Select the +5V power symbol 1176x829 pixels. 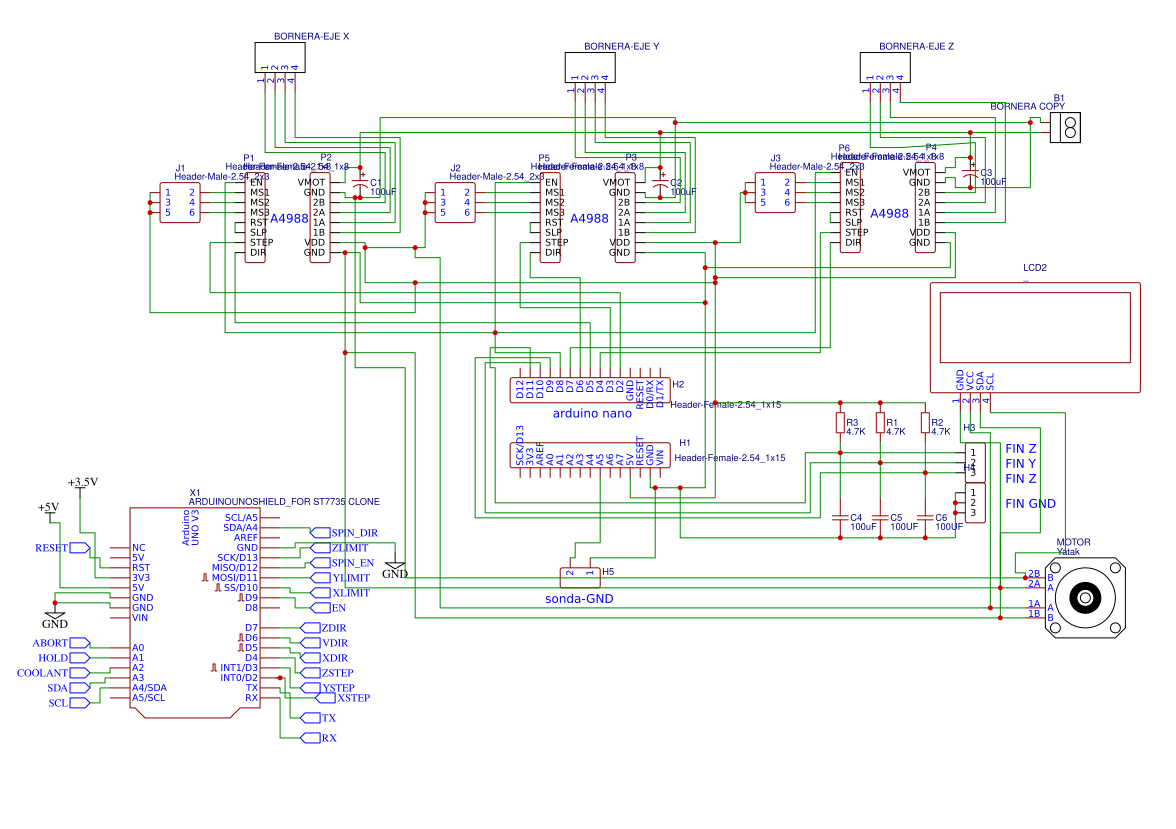pos(49,509)
